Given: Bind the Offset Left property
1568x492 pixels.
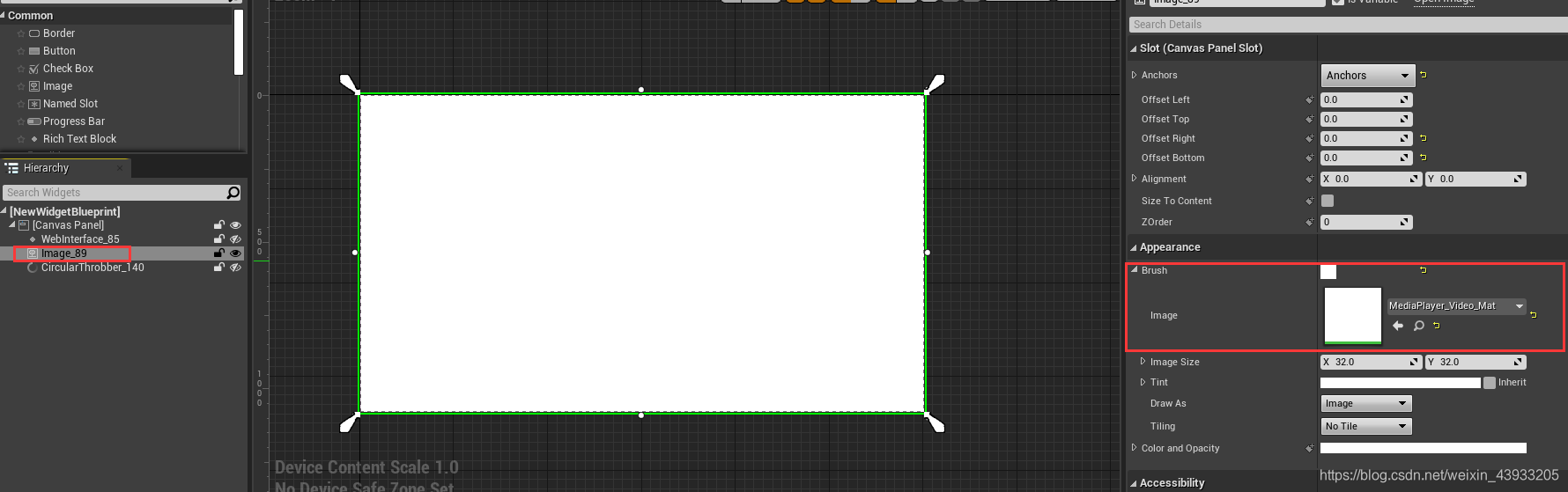Looking at the screenshot, I should (1310, 100).
